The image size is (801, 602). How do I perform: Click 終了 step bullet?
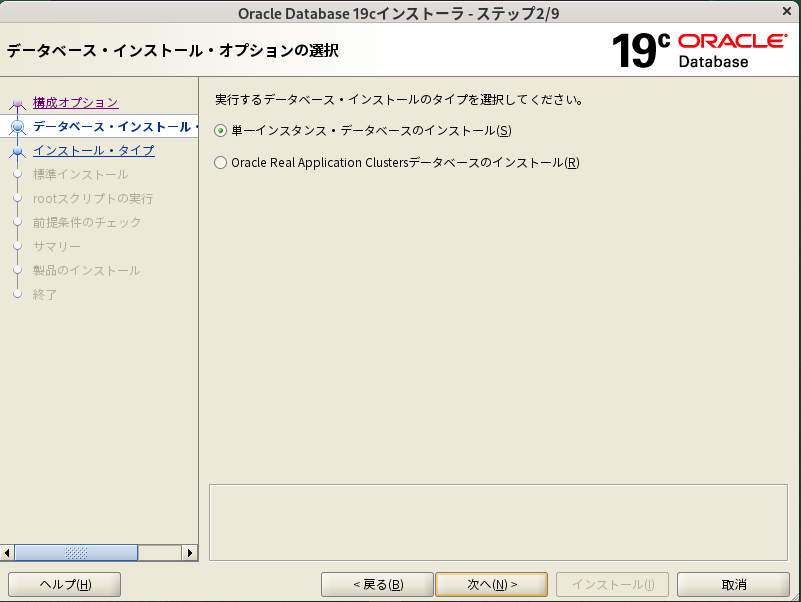pos(17,294)
